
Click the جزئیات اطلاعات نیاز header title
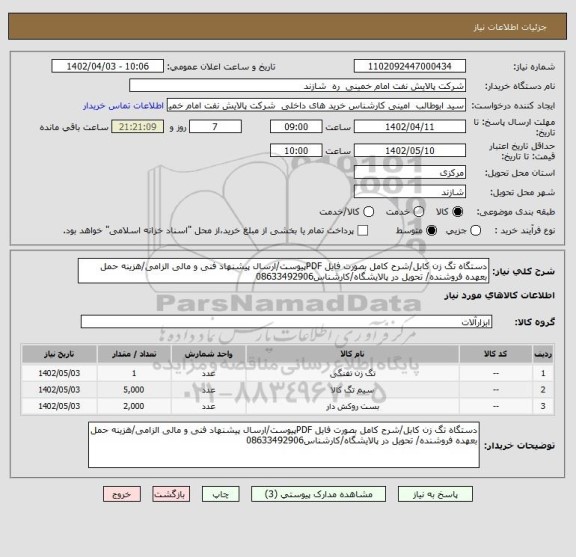tap(510, 28)
